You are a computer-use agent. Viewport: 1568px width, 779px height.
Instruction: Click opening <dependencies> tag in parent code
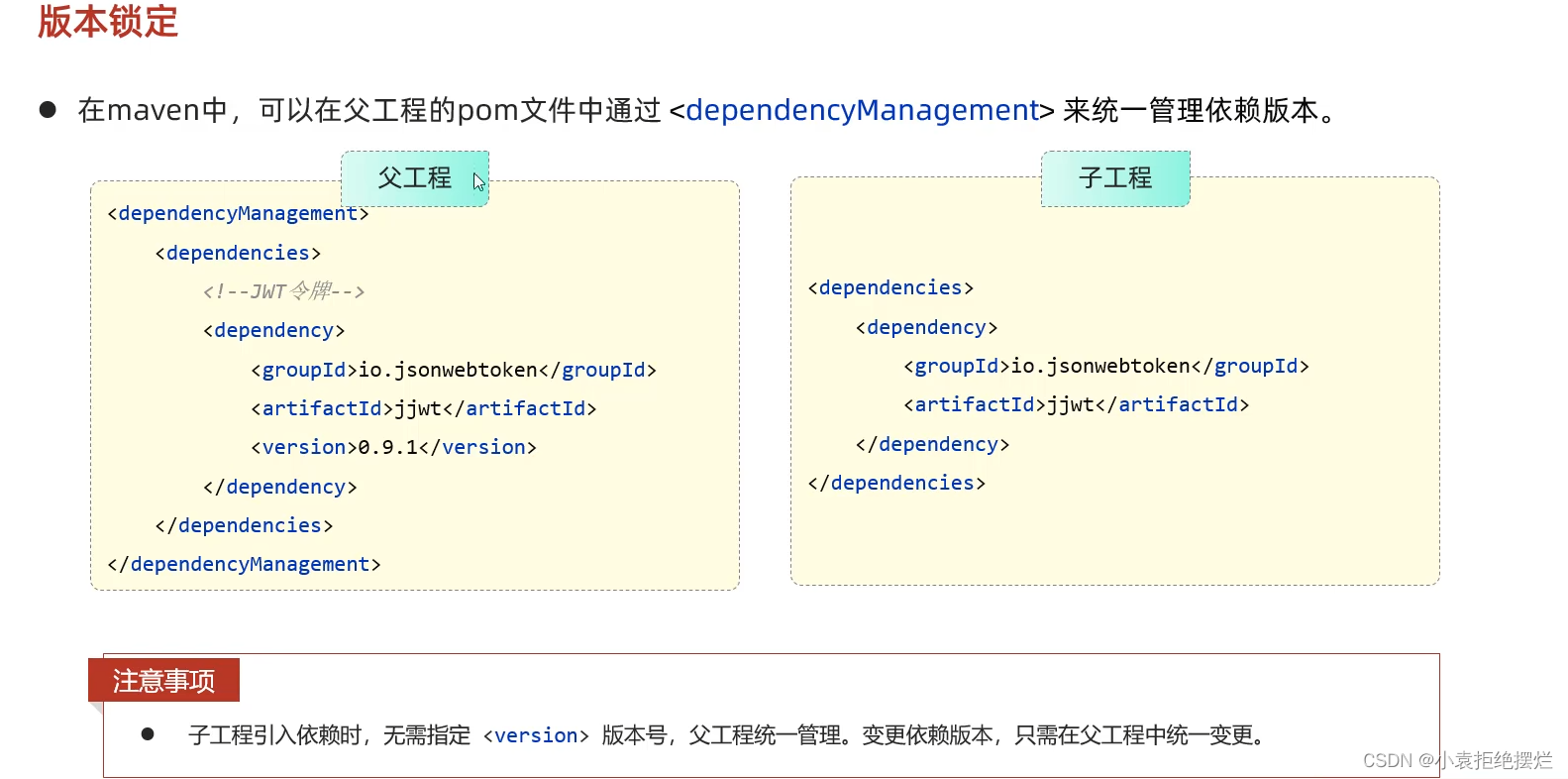[x=238, y=253]
